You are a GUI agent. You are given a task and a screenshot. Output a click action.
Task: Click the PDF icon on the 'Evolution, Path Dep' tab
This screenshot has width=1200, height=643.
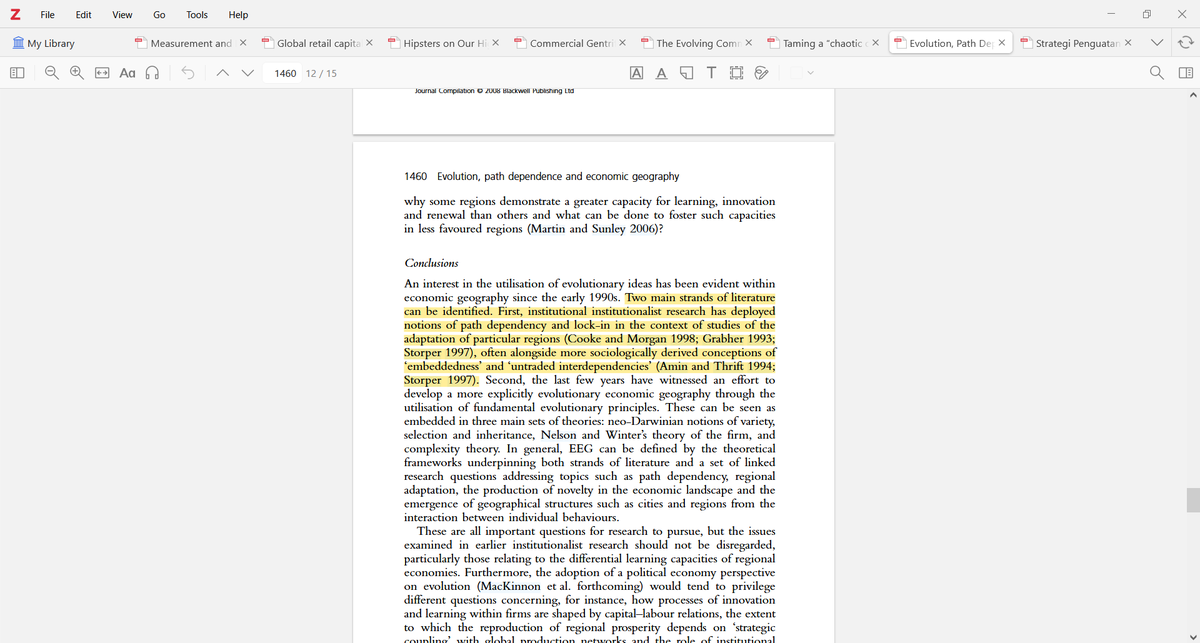tap(899, 43)
